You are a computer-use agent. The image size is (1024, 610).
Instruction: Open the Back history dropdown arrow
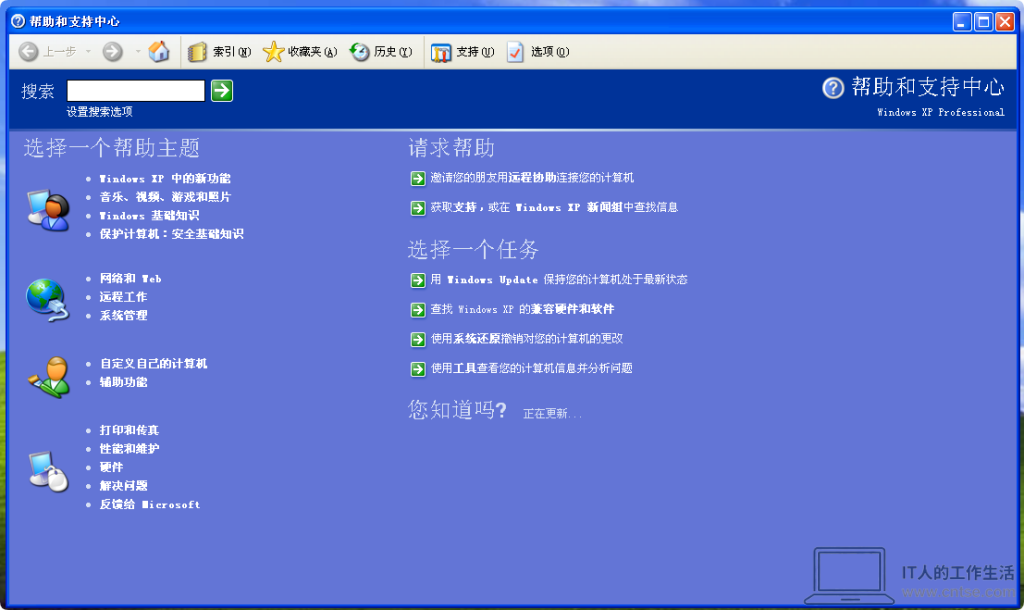point(88,52)
